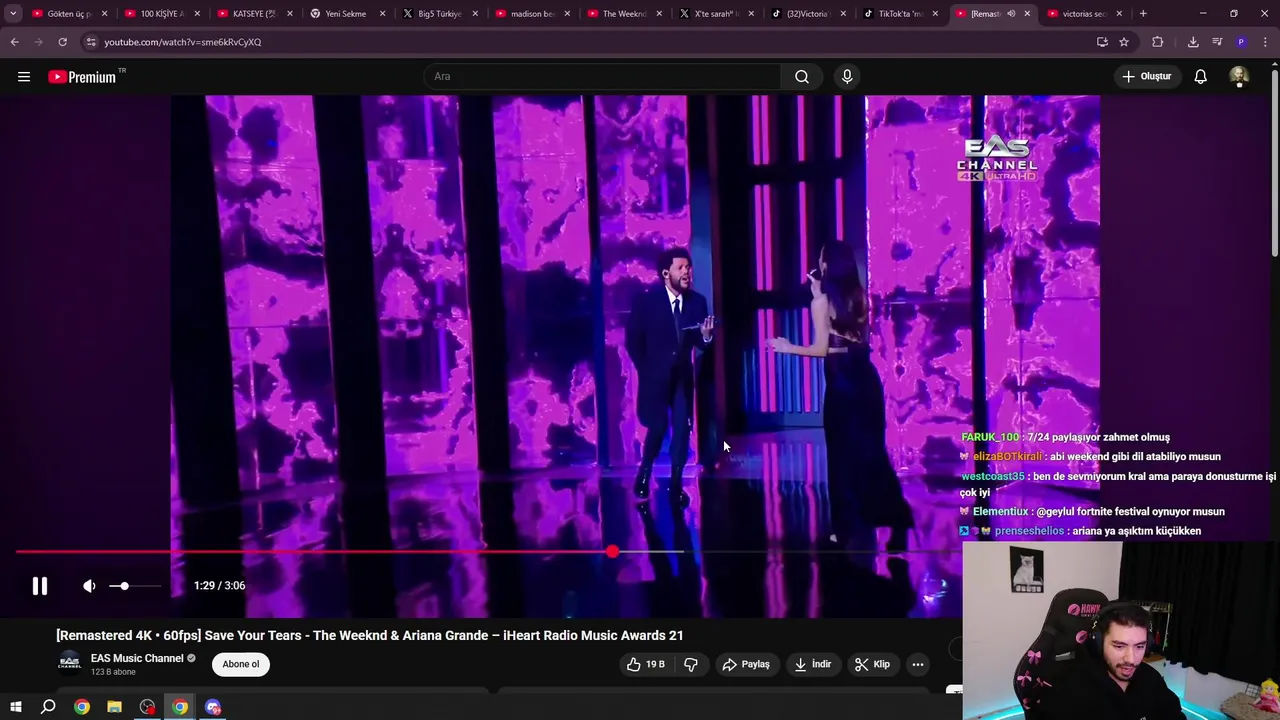
Task: View site information icon in address bar
Action: [x=91, y=42]
